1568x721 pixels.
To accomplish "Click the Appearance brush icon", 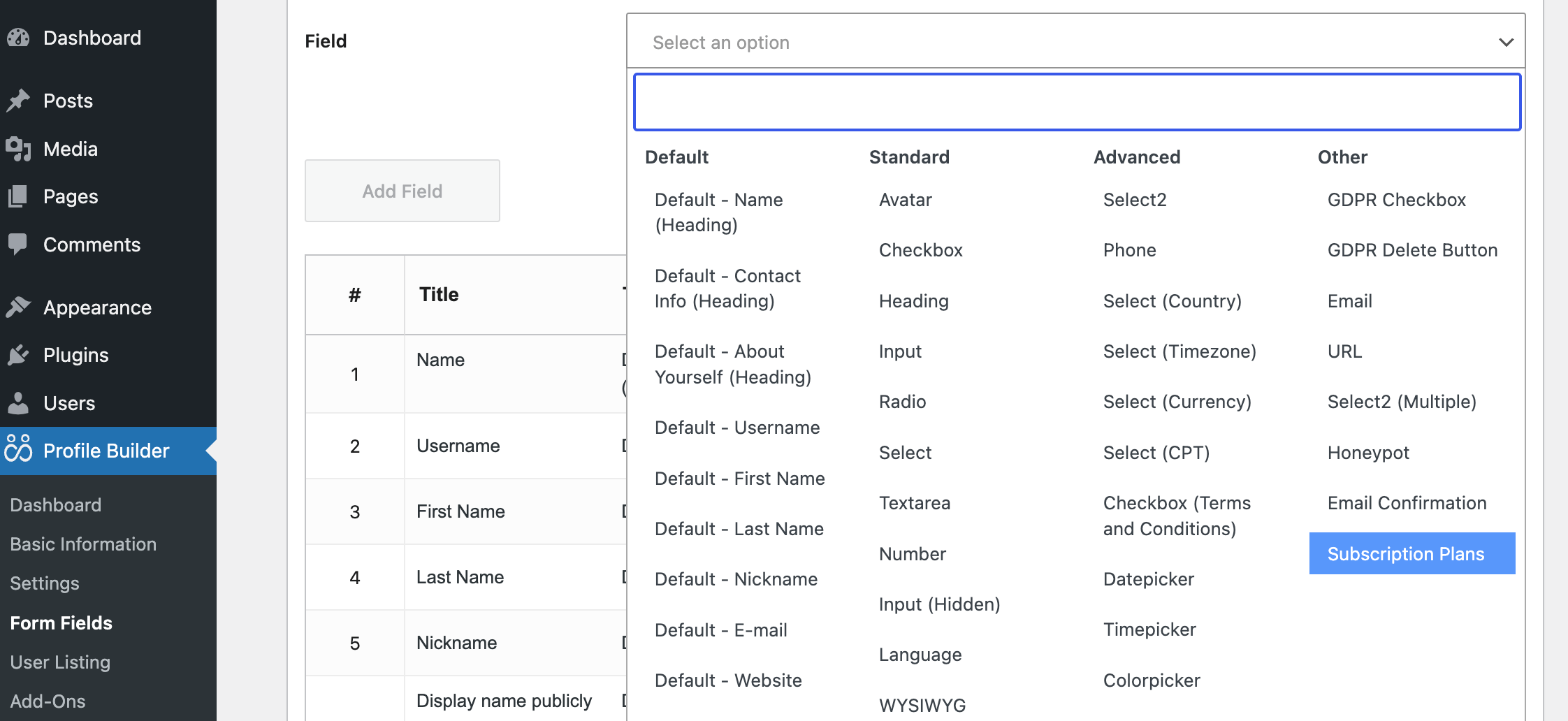I will pos(18,307).
